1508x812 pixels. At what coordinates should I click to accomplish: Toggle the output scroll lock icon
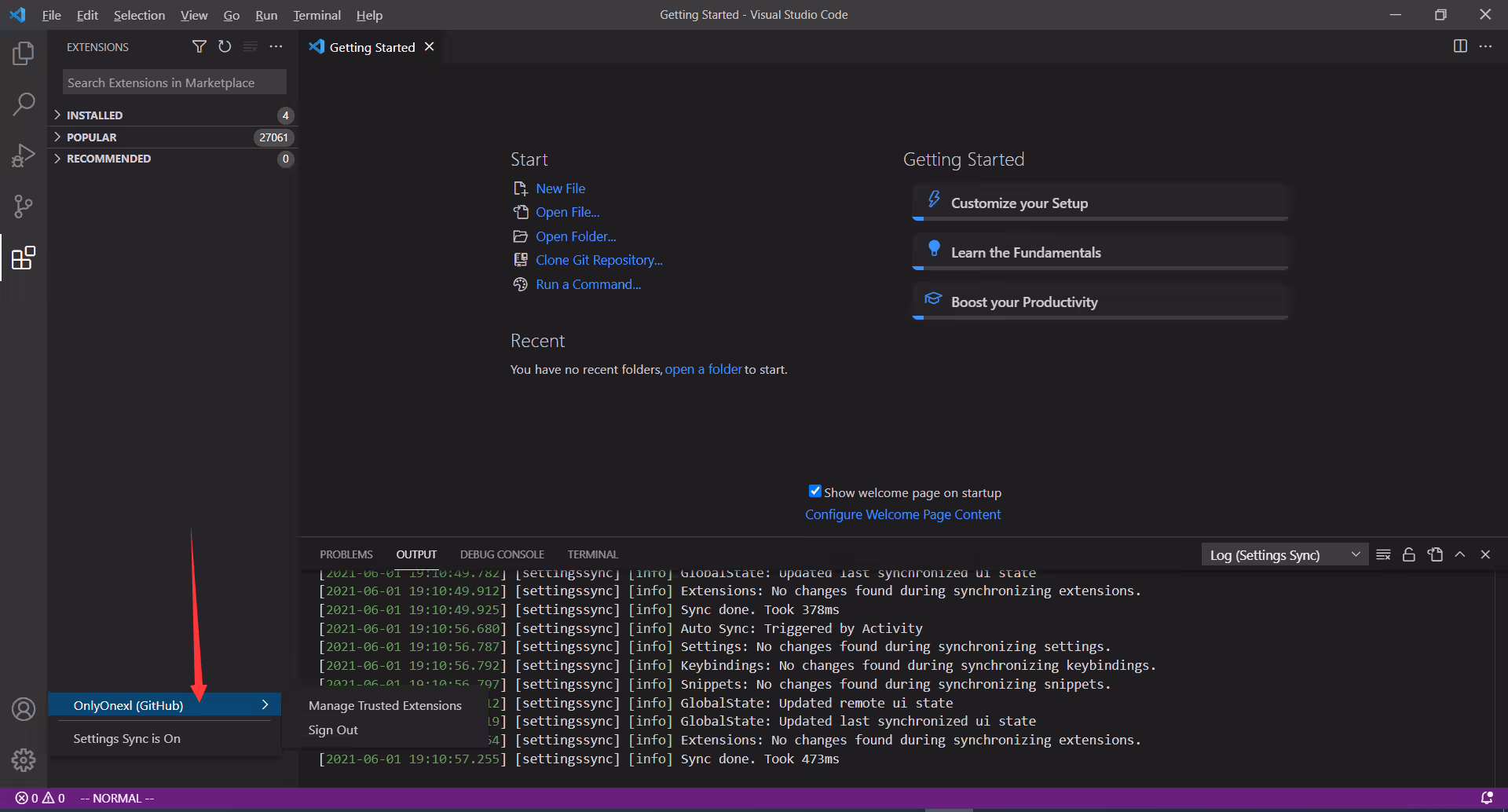coord(1409,554)
